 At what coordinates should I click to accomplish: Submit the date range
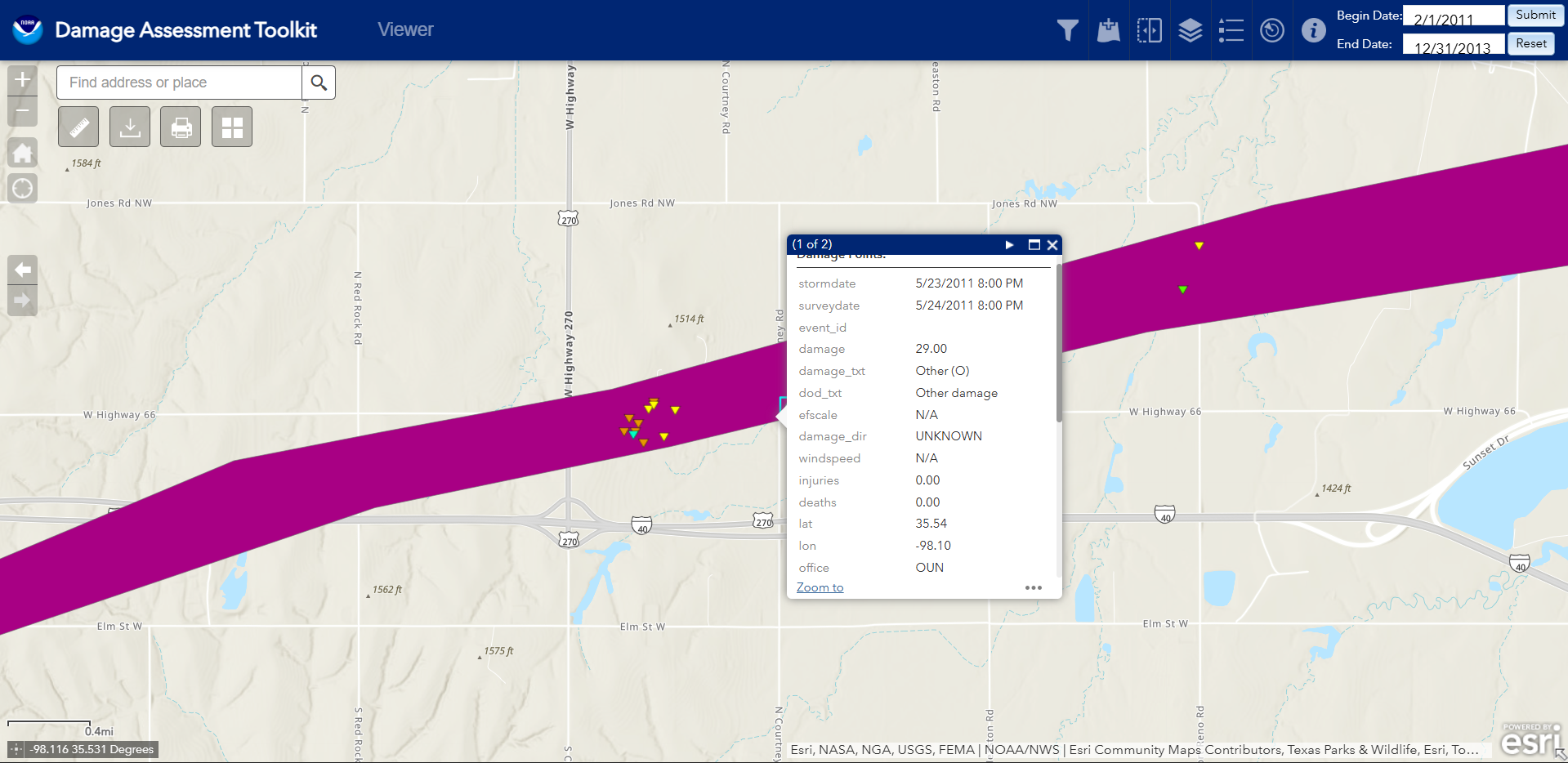coord(1534,16)
